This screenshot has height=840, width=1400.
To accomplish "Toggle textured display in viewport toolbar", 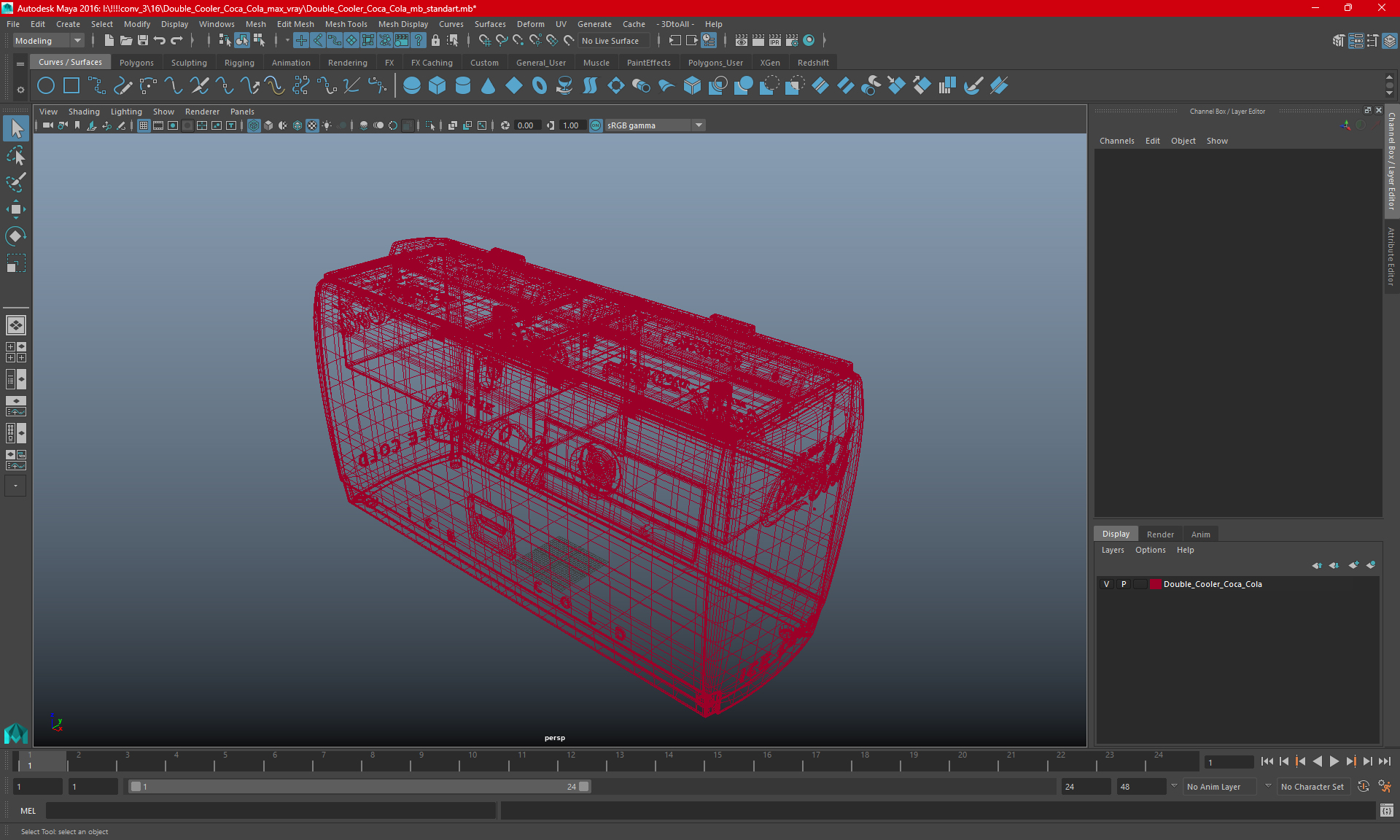I will [x=312, y=125].
